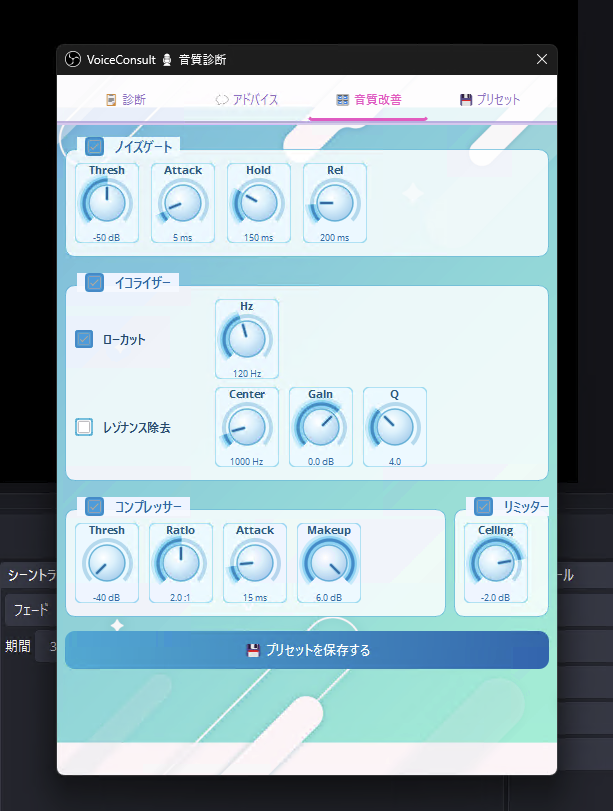Image resolution: width=613 pixels, height=811 pixels.
Task: Click the compressor Ratio knob
Action: (181, 563)
